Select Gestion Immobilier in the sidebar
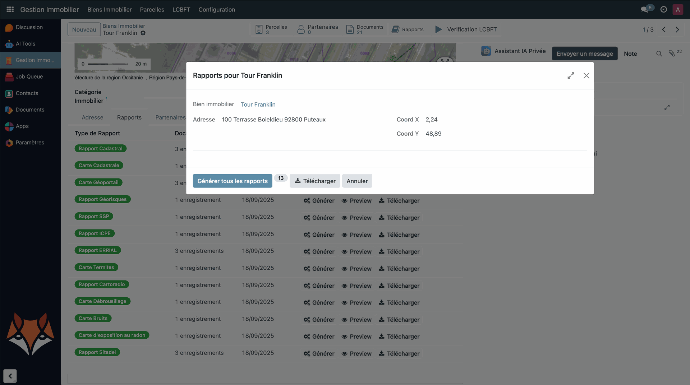The image size is (690, 385). (x=30, y=60)
